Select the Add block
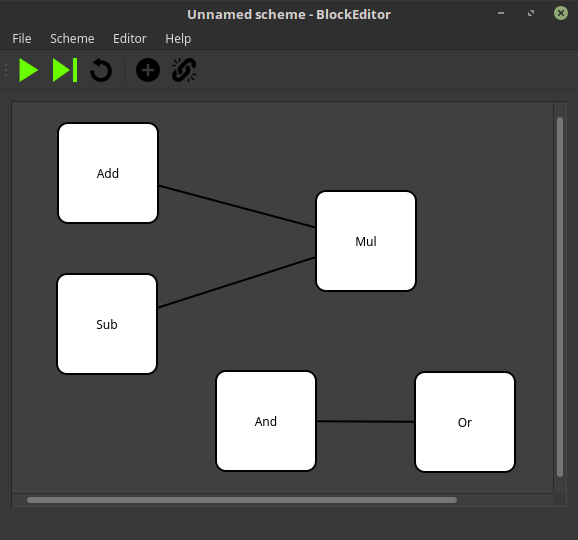Viewport: 578px width, 540px height. tap(108, 173)
